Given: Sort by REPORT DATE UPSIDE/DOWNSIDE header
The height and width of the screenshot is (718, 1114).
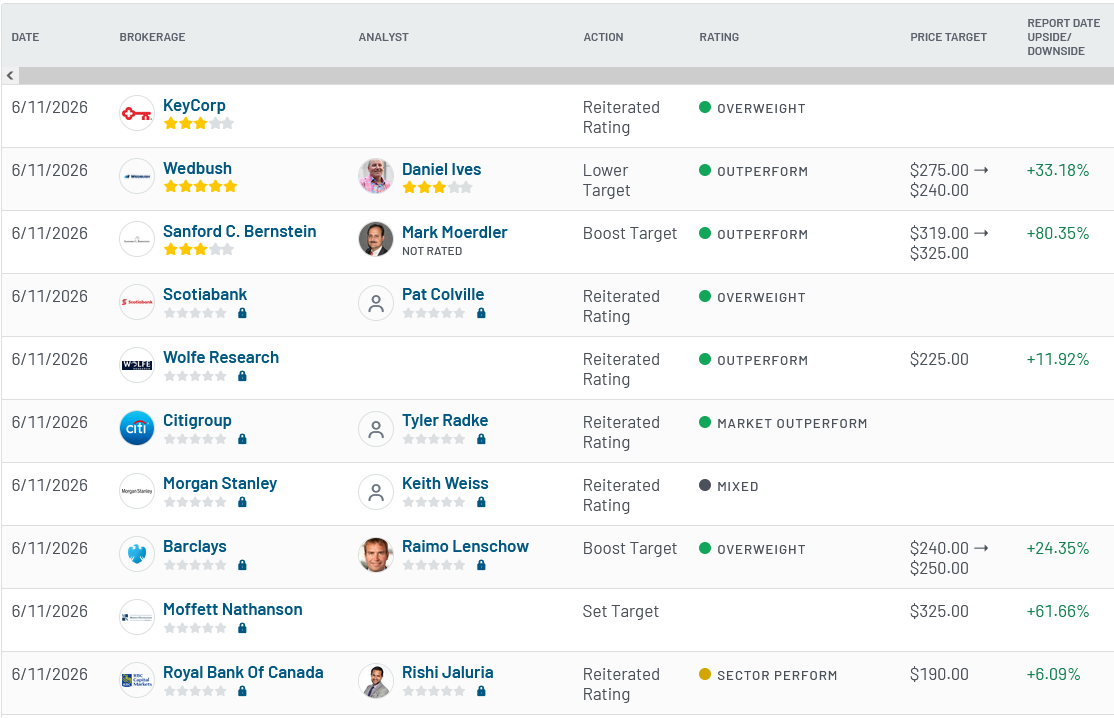Looking at the screenshot, I should 1064,37.
